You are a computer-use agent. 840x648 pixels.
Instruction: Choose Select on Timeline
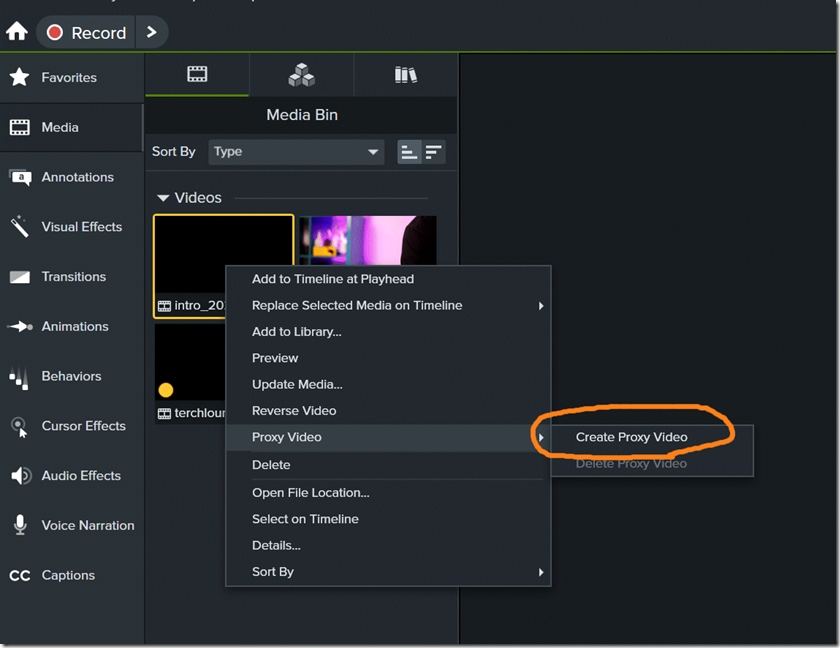(388, 519)
